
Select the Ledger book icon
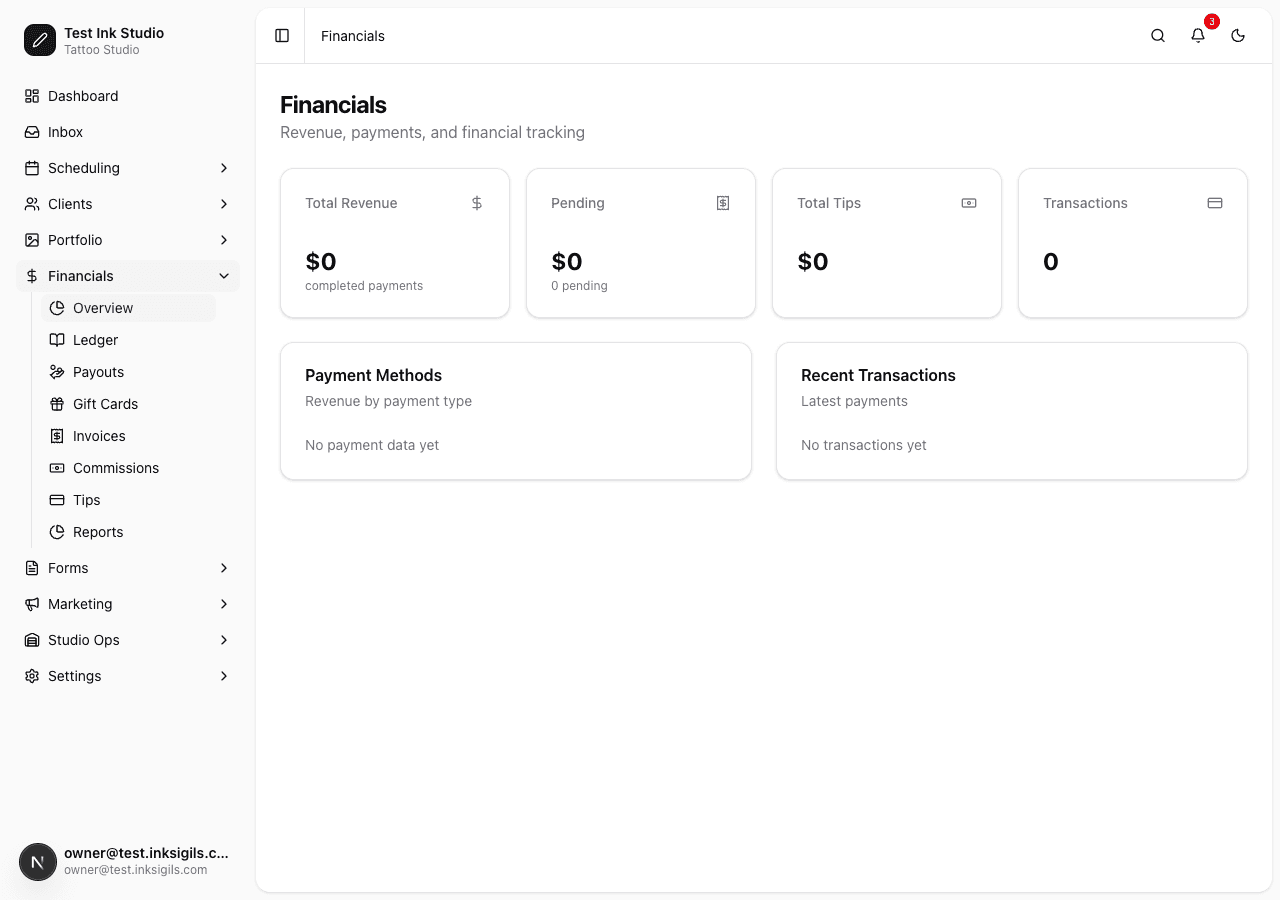[57, 340]
